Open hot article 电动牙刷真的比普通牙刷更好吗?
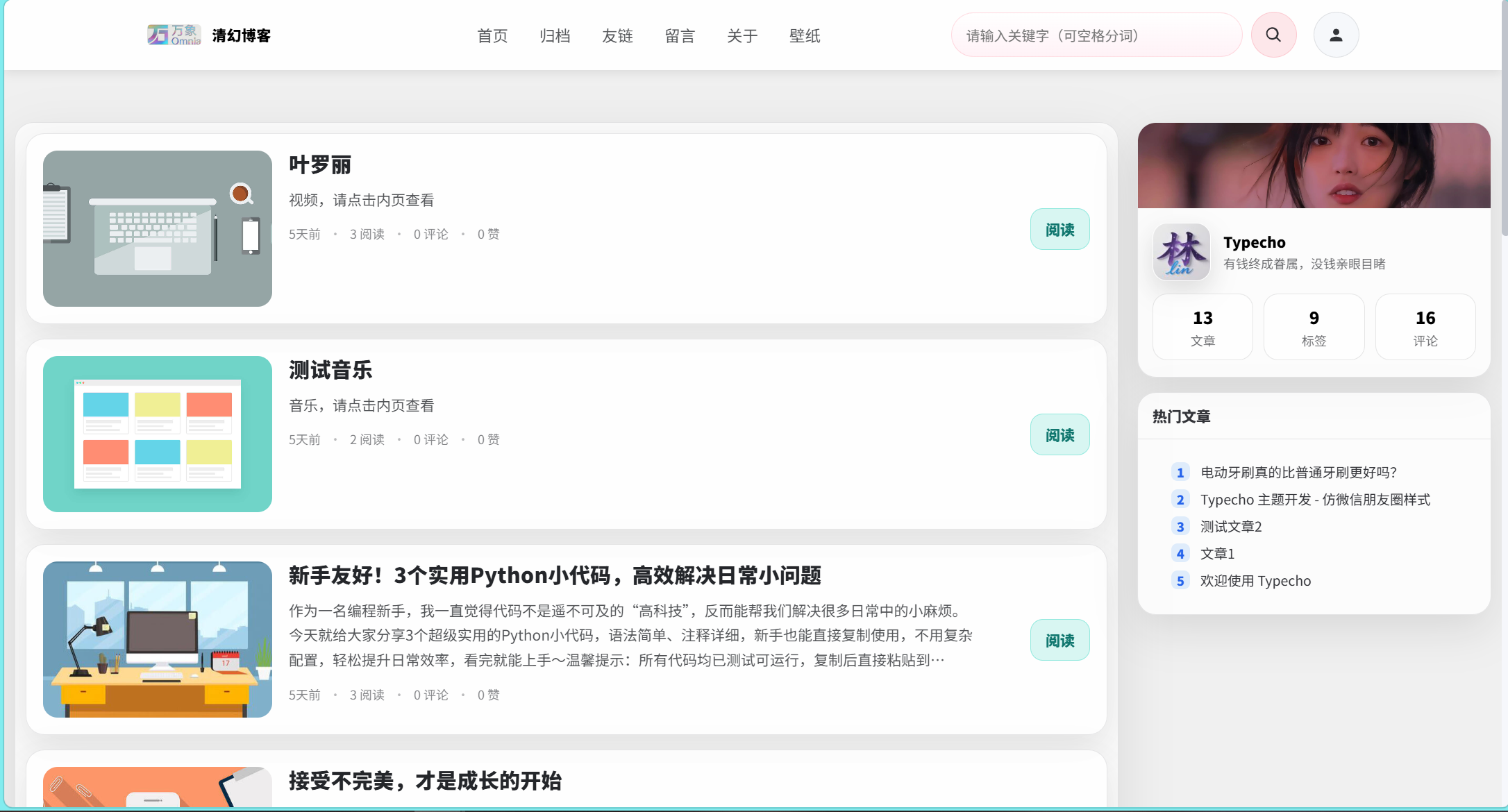The image size is (1508, 812). 1298,472
